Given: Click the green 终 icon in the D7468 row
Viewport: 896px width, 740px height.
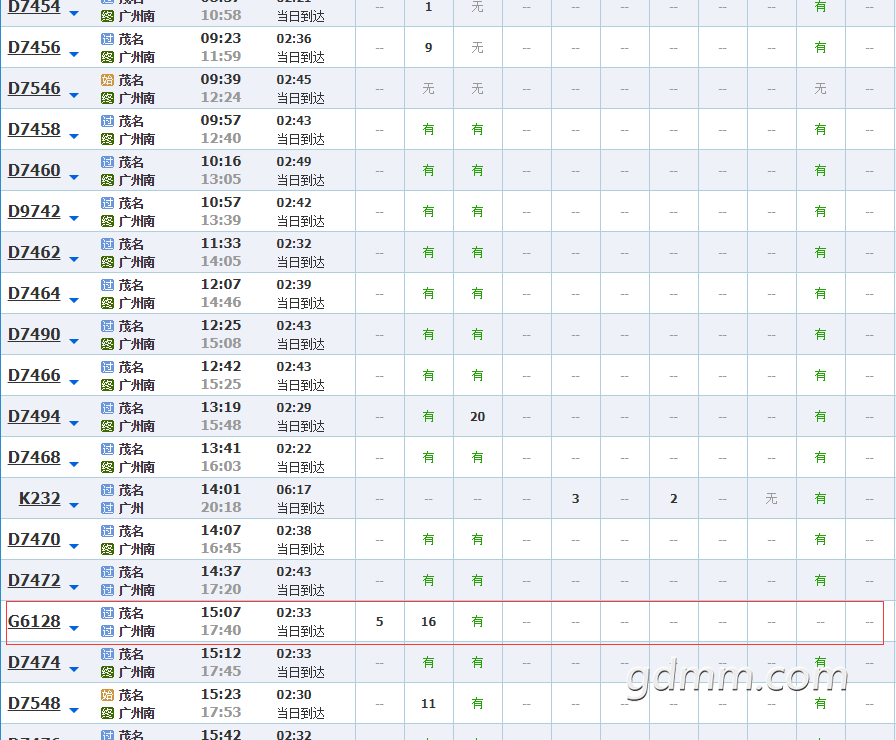Looking at the screenshot, I should [107, 467].
